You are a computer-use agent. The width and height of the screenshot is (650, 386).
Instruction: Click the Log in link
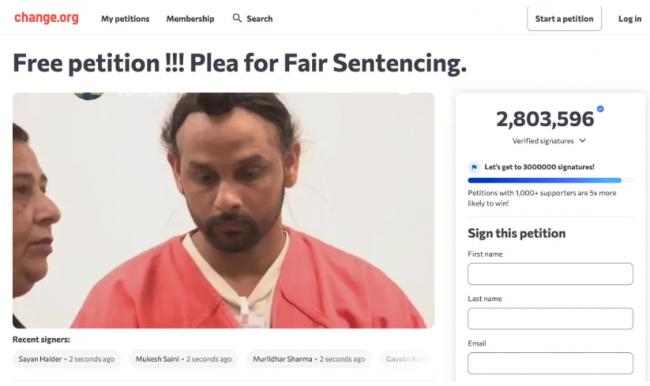(630, 19)
